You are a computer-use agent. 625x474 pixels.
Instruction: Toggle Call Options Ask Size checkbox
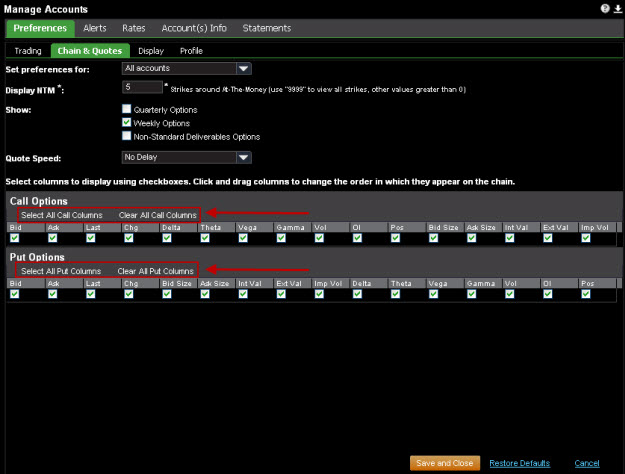[472, 238]
